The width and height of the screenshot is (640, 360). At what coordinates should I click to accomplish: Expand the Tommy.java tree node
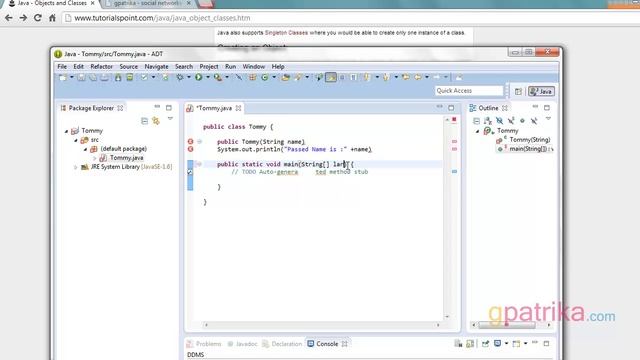click(x=94, y=158)
